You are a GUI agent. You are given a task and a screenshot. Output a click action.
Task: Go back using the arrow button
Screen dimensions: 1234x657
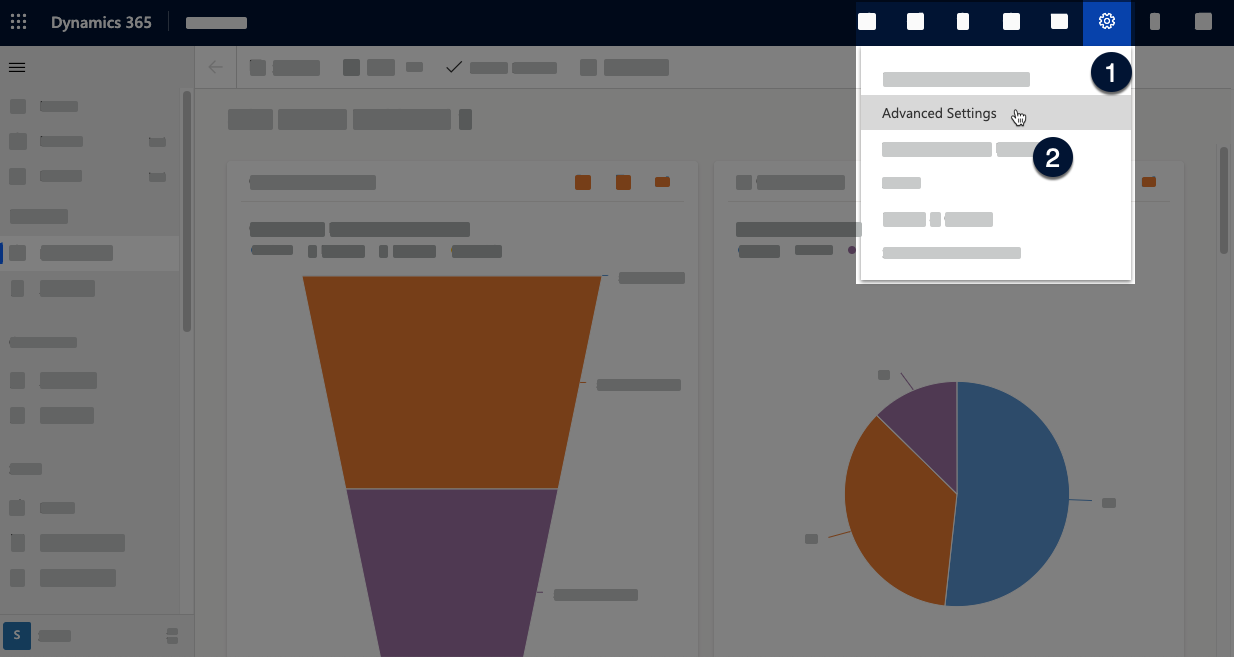pyautogui.click(x=215, y=67)
